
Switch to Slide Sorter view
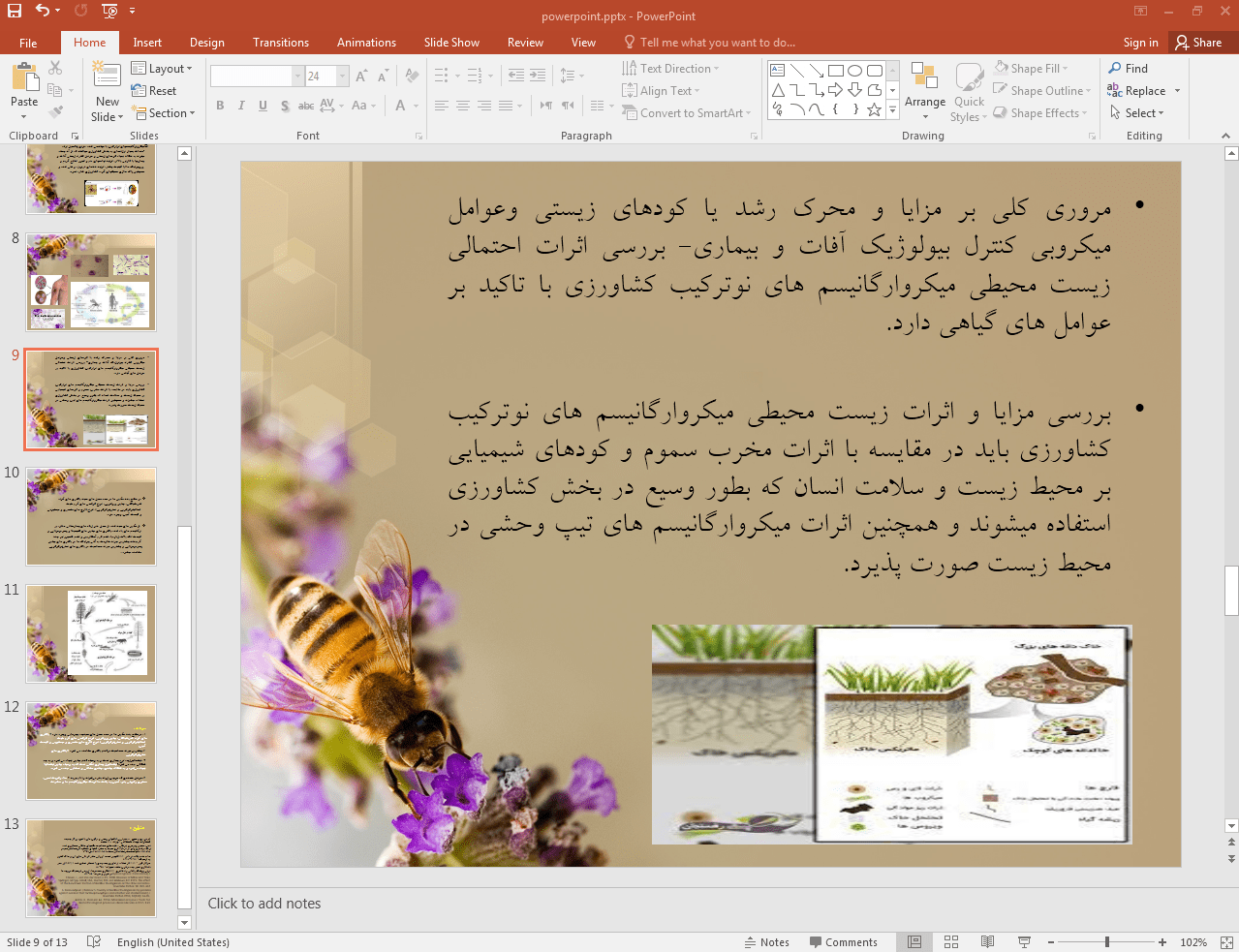[951, 942]
